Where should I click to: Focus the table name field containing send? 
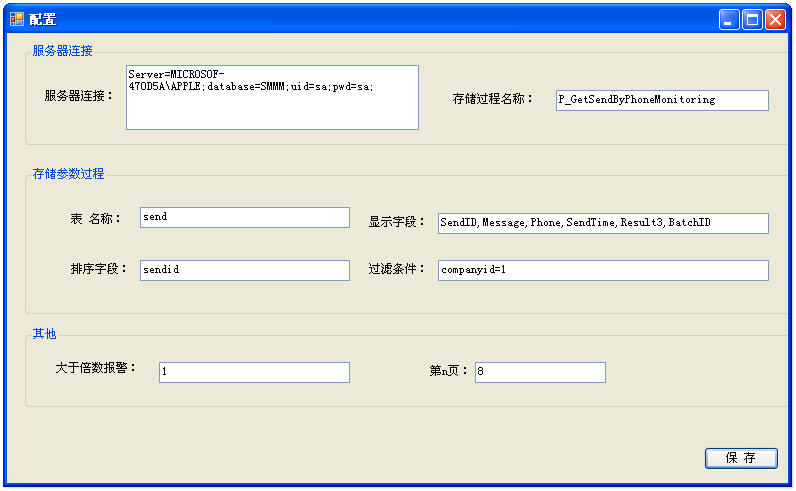245,217
